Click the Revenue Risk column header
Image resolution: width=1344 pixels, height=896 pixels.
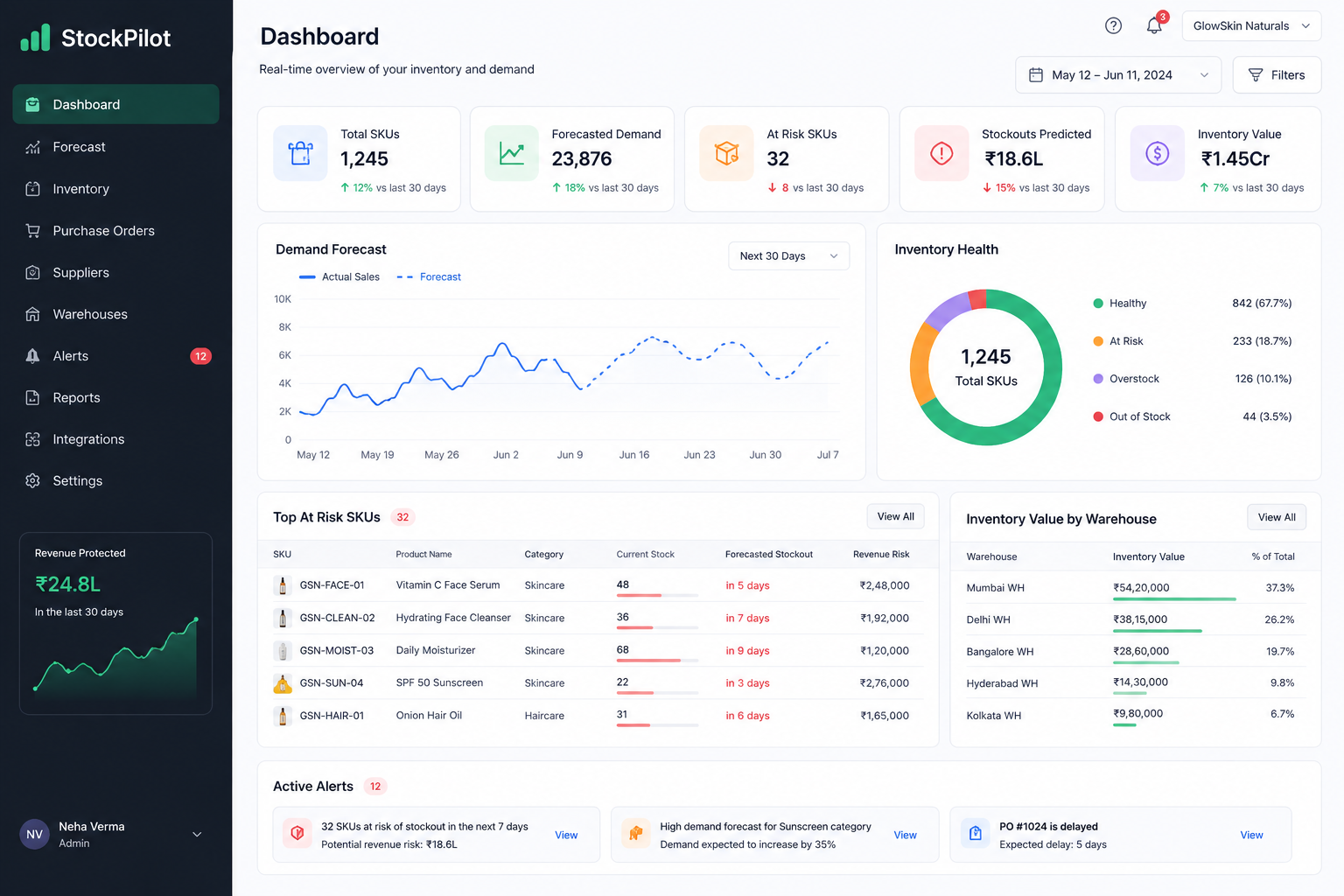click(x=881, y=554)
